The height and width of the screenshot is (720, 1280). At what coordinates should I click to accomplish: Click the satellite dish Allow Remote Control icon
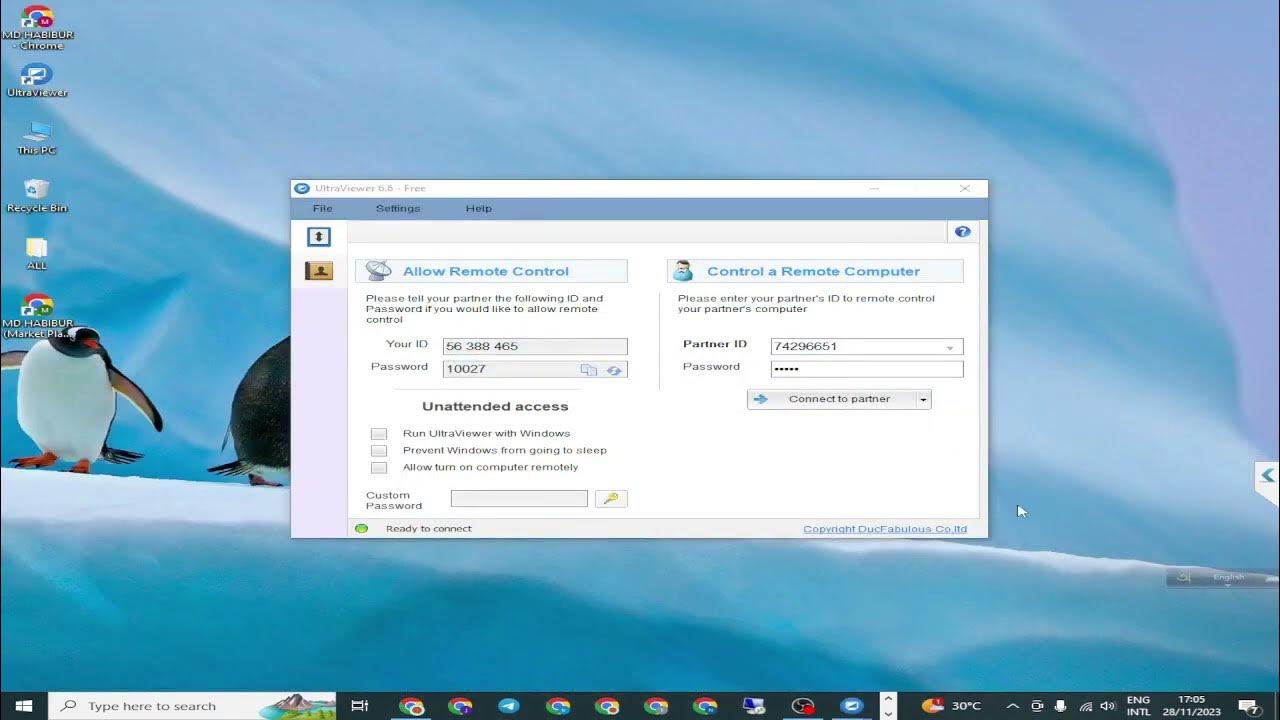[379, 271]
